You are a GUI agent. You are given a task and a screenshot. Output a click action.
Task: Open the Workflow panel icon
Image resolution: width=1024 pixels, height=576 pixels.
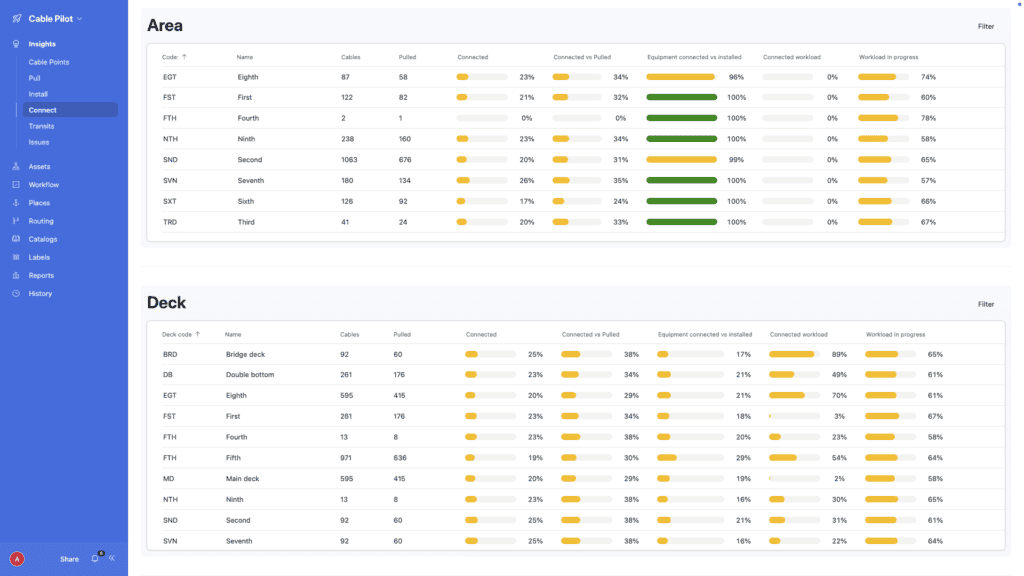click(x=14, y=184)
